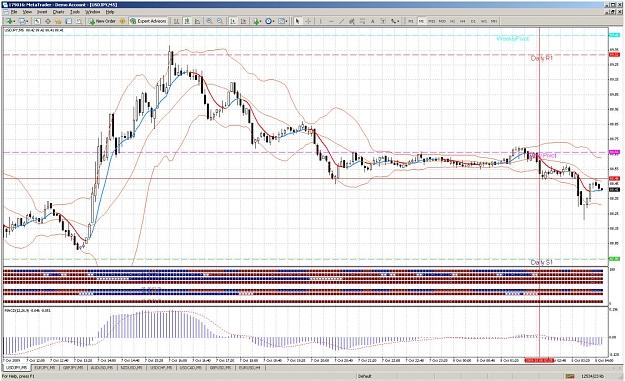Viewport: 625px width, 381px height.
Task: Select the text A drawing tool
Action: (373, 21)
